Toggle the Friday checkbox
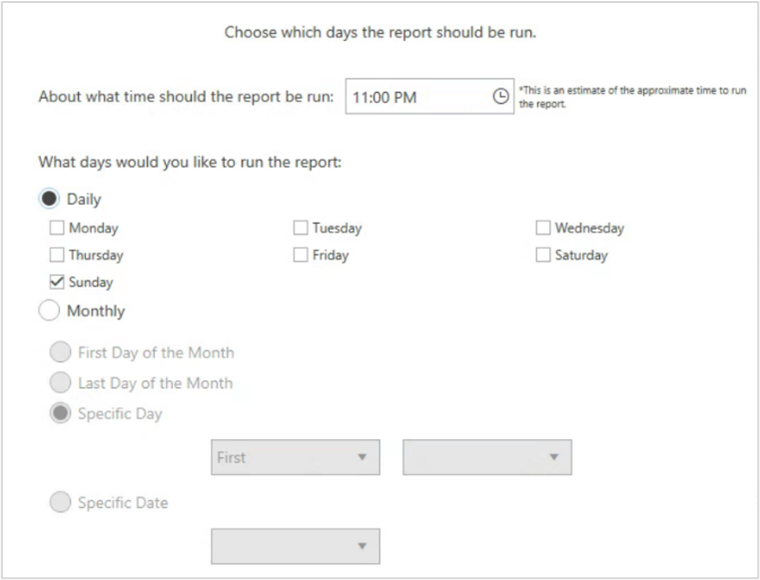 click(301, 255)
